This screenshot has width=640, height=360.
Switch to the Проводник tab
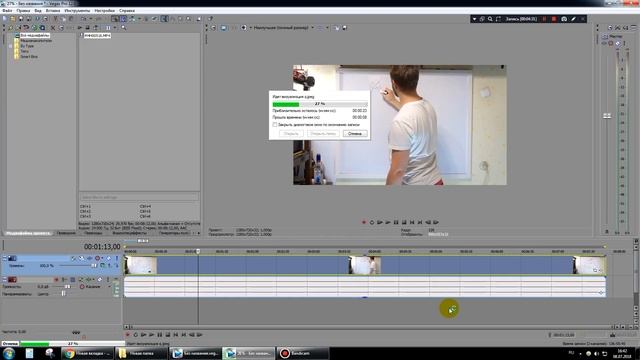pyautogui.click(x=66, y=233)
